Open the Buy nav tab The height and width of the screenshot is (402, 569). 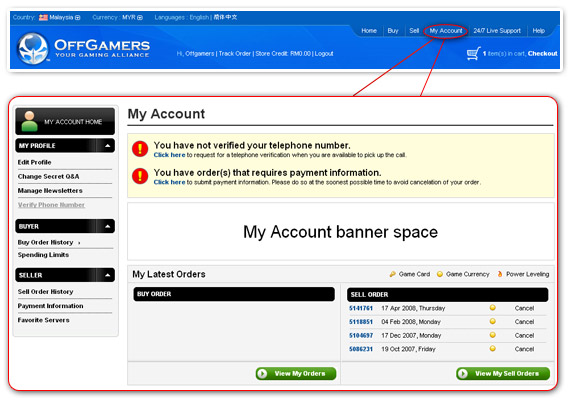(393, 31)
